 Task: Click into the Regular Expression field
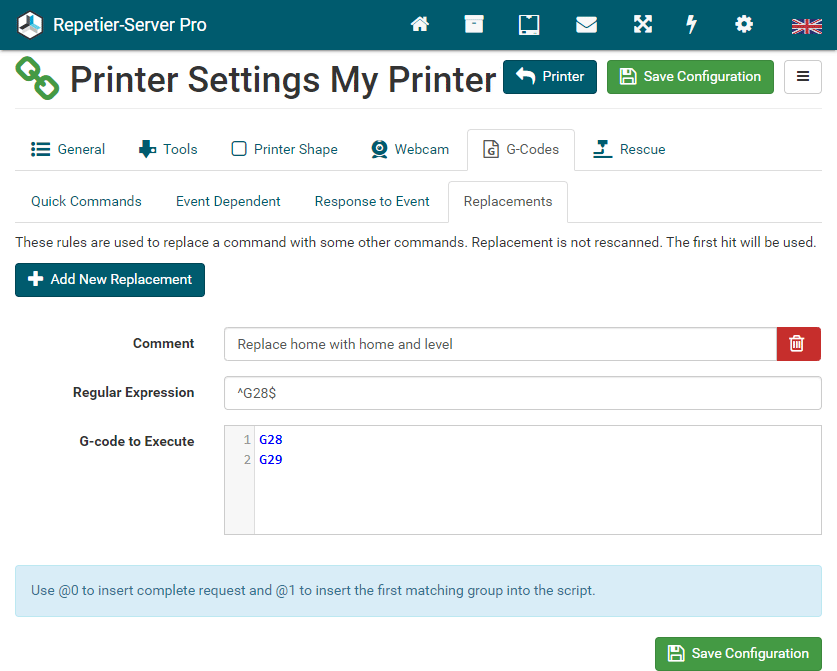point(522,393)
